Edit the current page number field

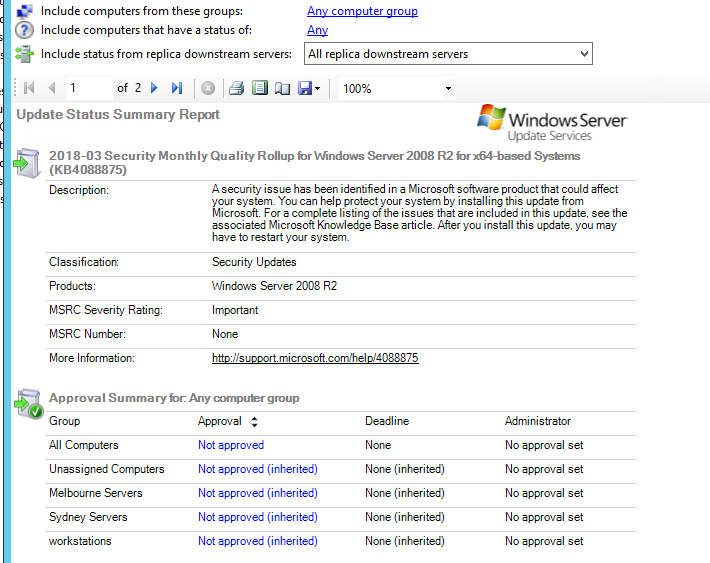[x=89, y=88]
